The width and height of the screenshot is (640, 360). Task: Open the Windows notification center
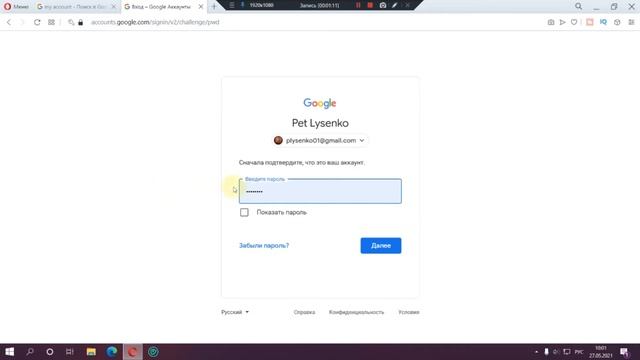point(624,352)
